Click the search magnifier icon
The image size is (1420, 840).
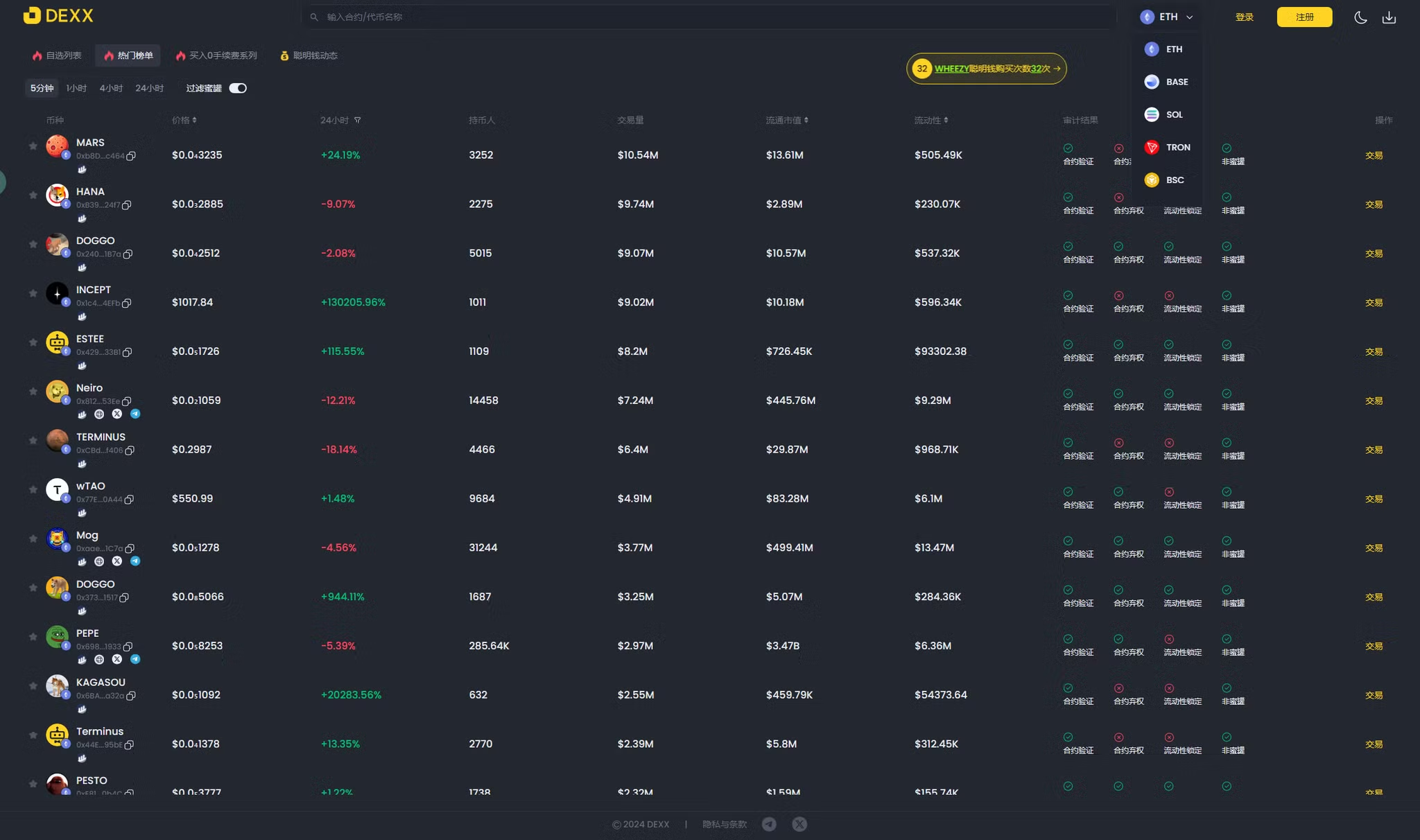[314, 17]
